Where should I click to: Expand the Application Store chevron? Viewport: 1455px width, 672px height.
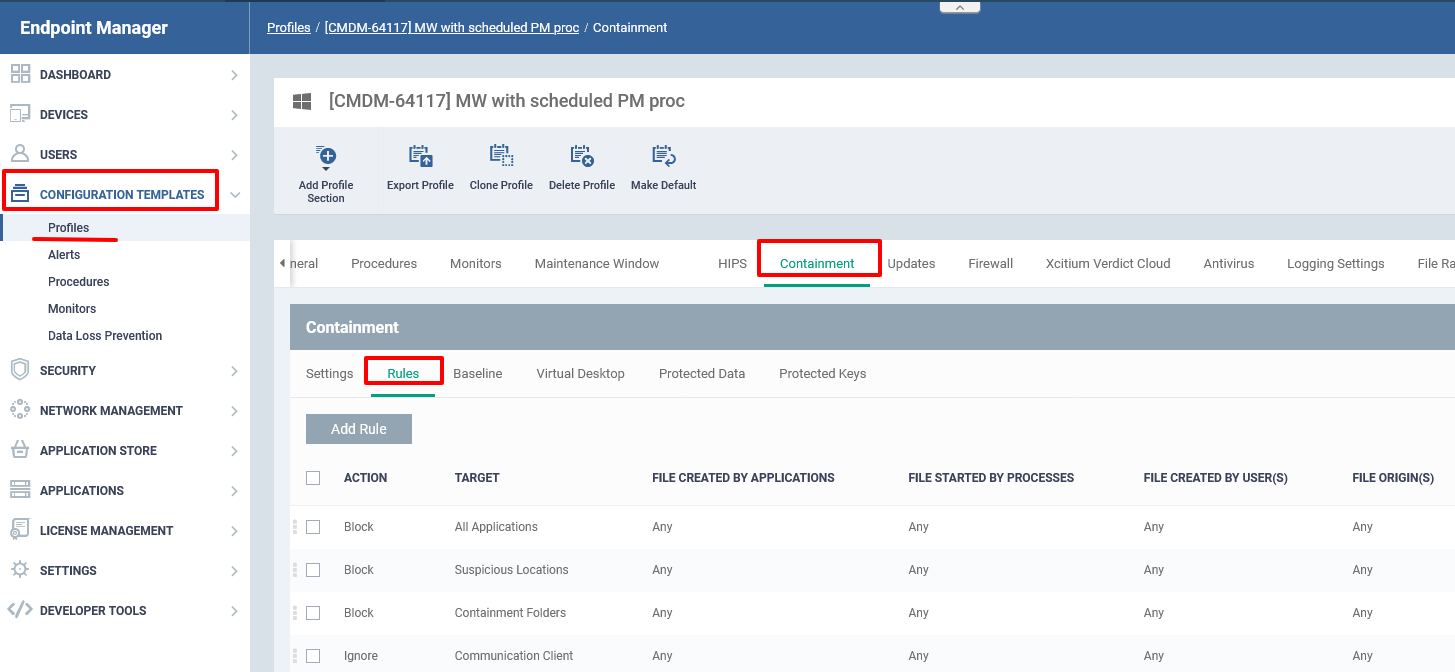click(234, 451)
